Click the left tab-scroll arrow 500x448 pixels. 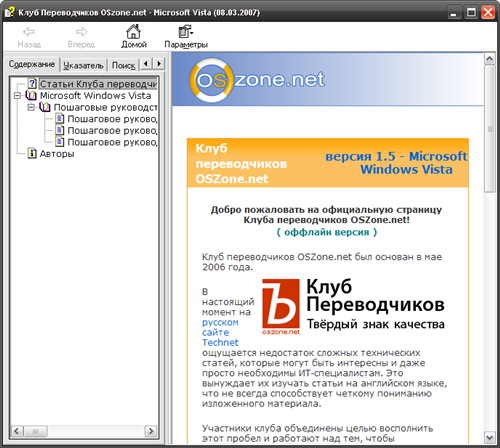pos(146,63)
